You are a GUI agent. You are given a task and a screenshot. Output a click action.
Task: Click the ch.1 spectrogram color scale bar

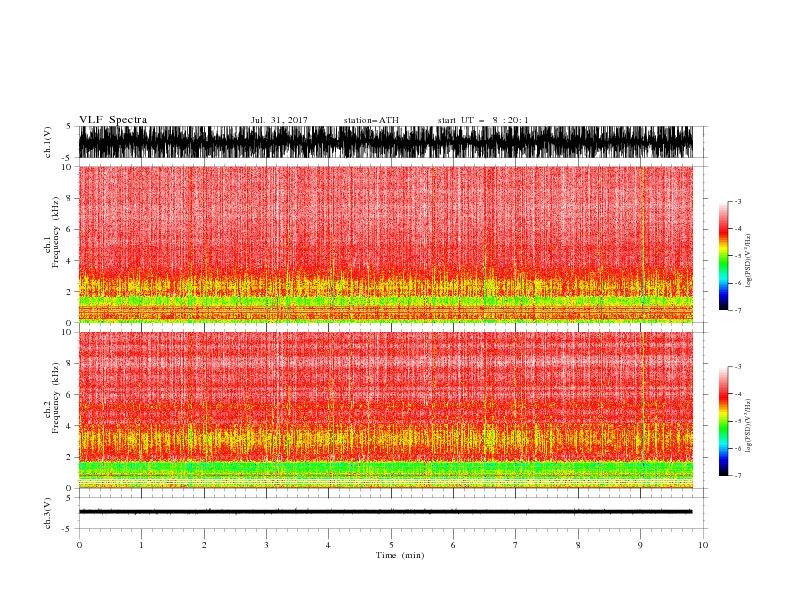pos(723,256)
